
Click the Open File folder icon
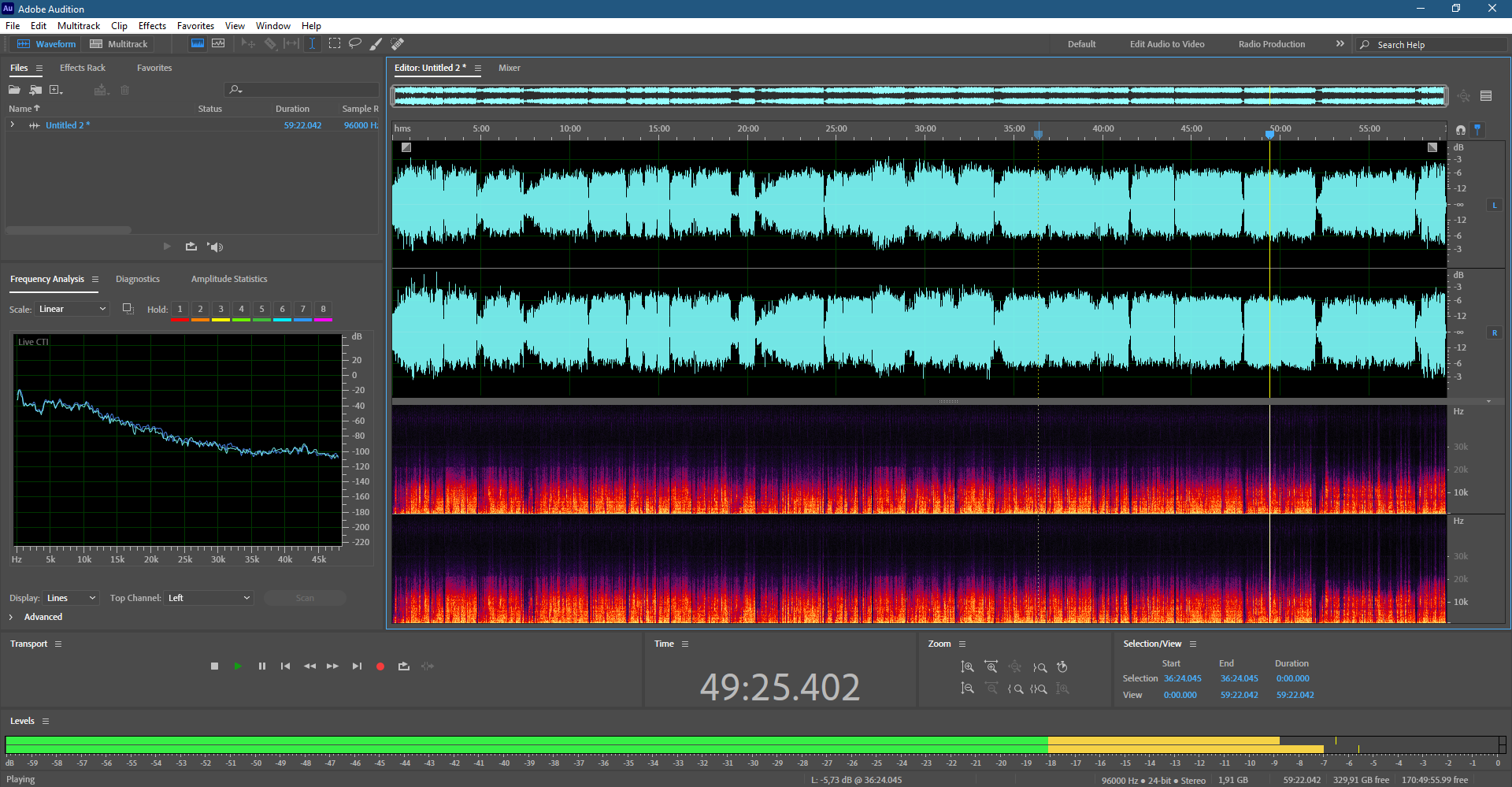pos(15,90)
